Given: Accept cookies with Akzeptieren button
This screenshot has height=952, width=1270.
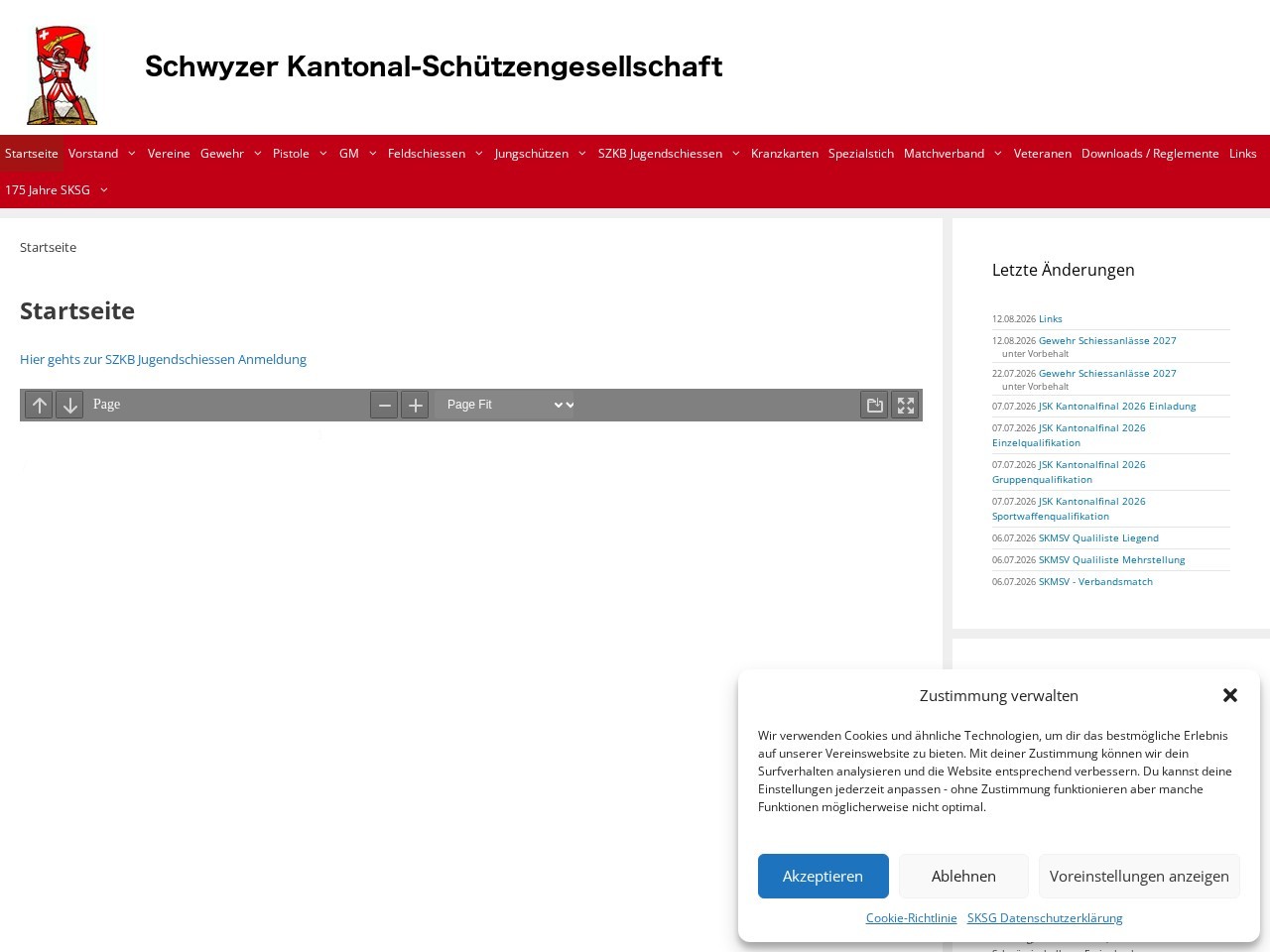Looking at the screenshot, I should click(x=824, y=876).
